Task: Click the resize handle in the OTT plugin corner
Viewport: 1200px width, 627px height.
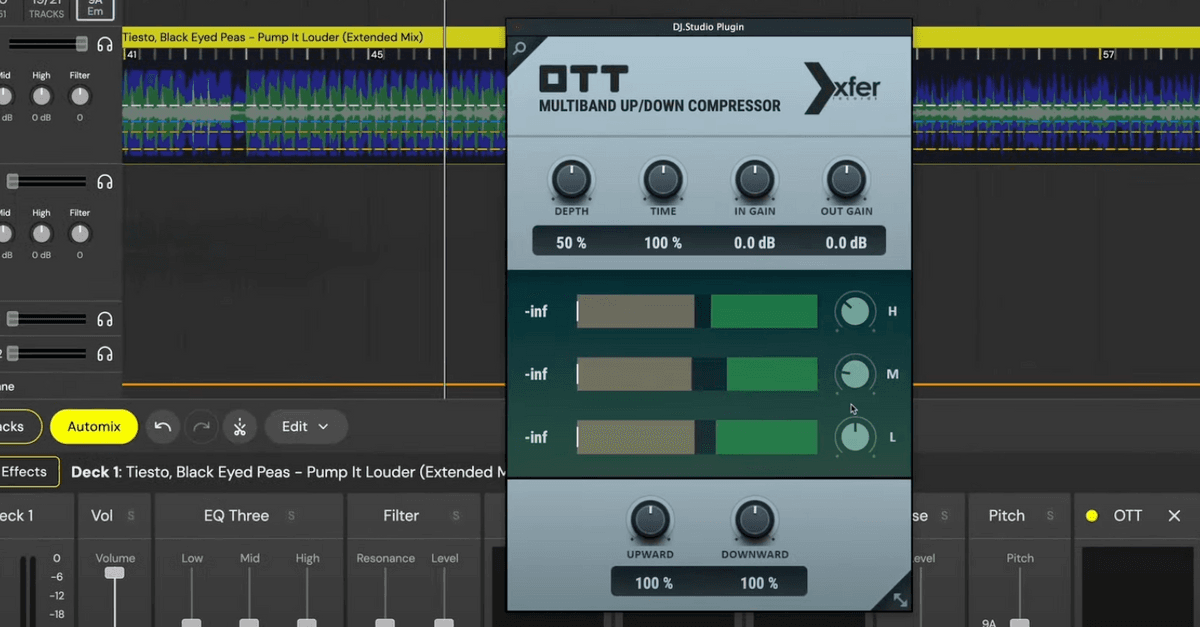Action: [x=899, y=599]
